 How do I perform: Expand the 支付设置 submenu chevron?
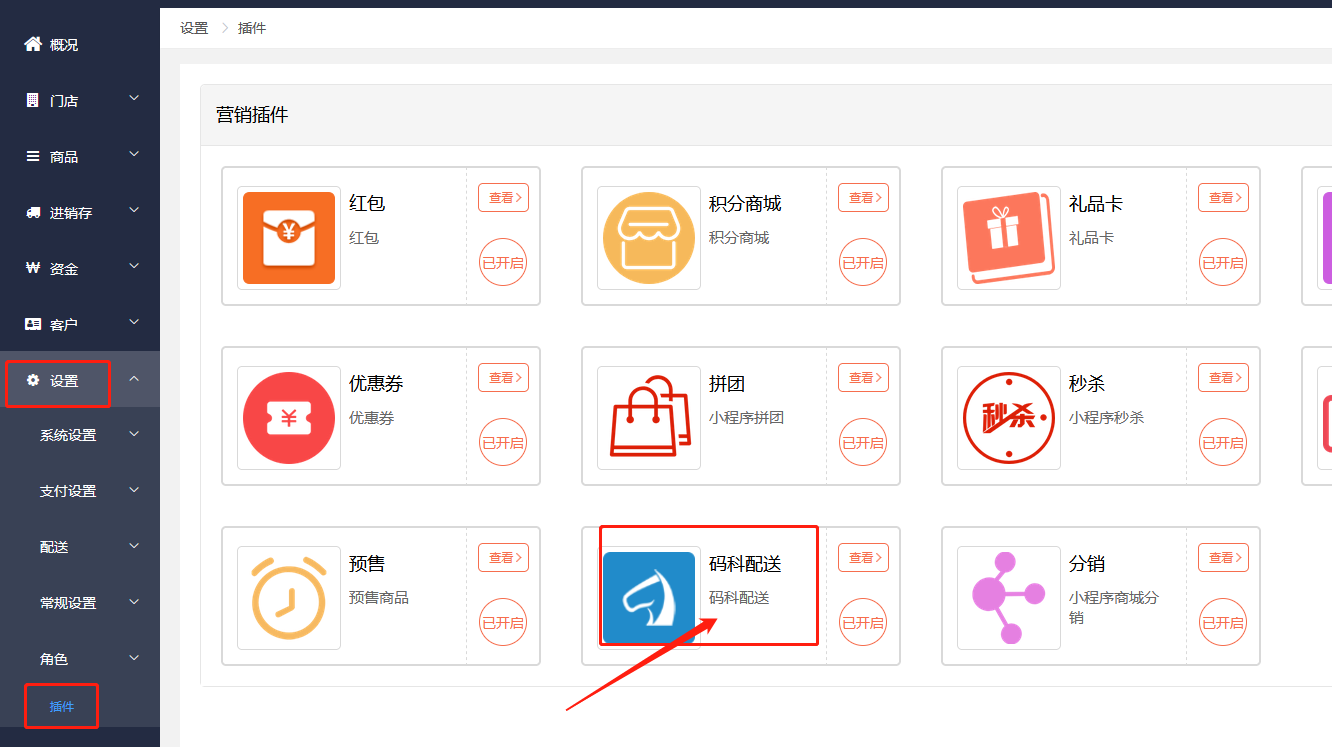(134, 490)
